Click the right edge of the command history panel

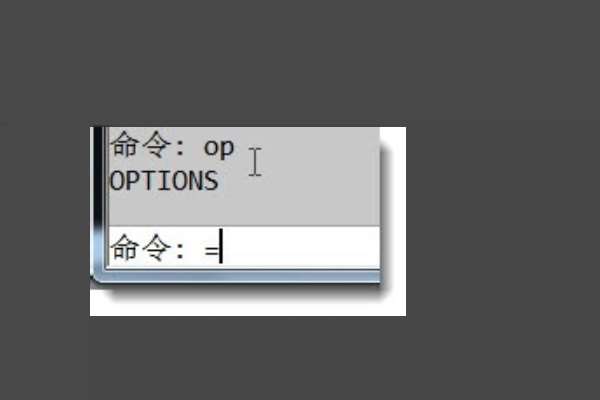tap(380, 176)
